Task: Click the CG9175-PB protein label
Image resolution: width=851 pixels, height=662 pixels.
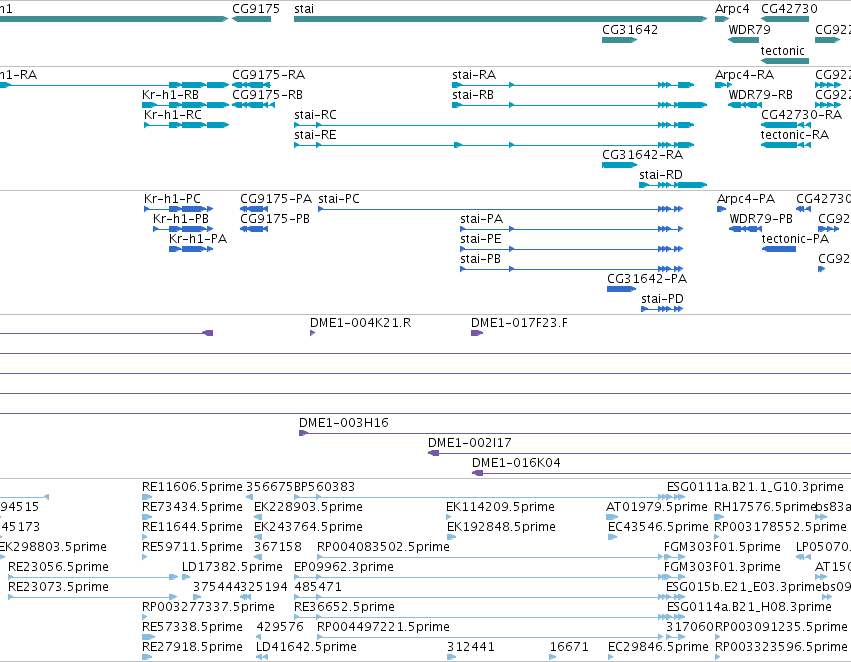Action: (275, 219)
